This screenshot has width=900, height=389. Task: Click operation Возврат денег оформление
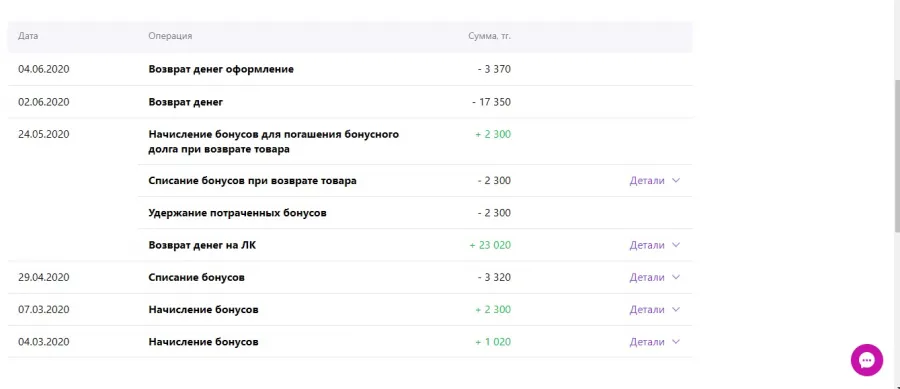point(221,69)
